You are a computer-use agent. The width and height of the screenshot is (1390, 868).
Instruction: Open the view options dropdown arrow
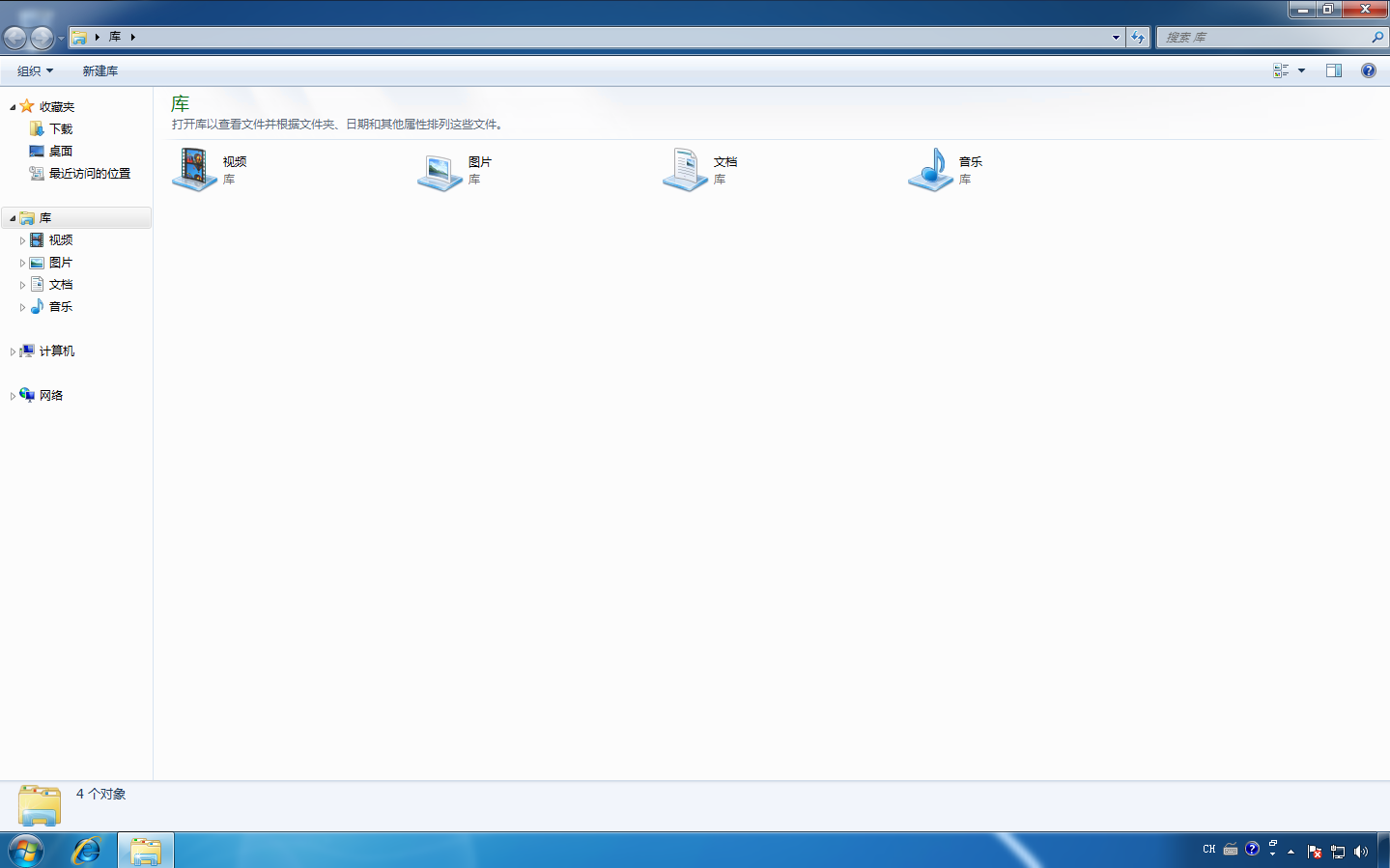click(x=1301, y=70)
